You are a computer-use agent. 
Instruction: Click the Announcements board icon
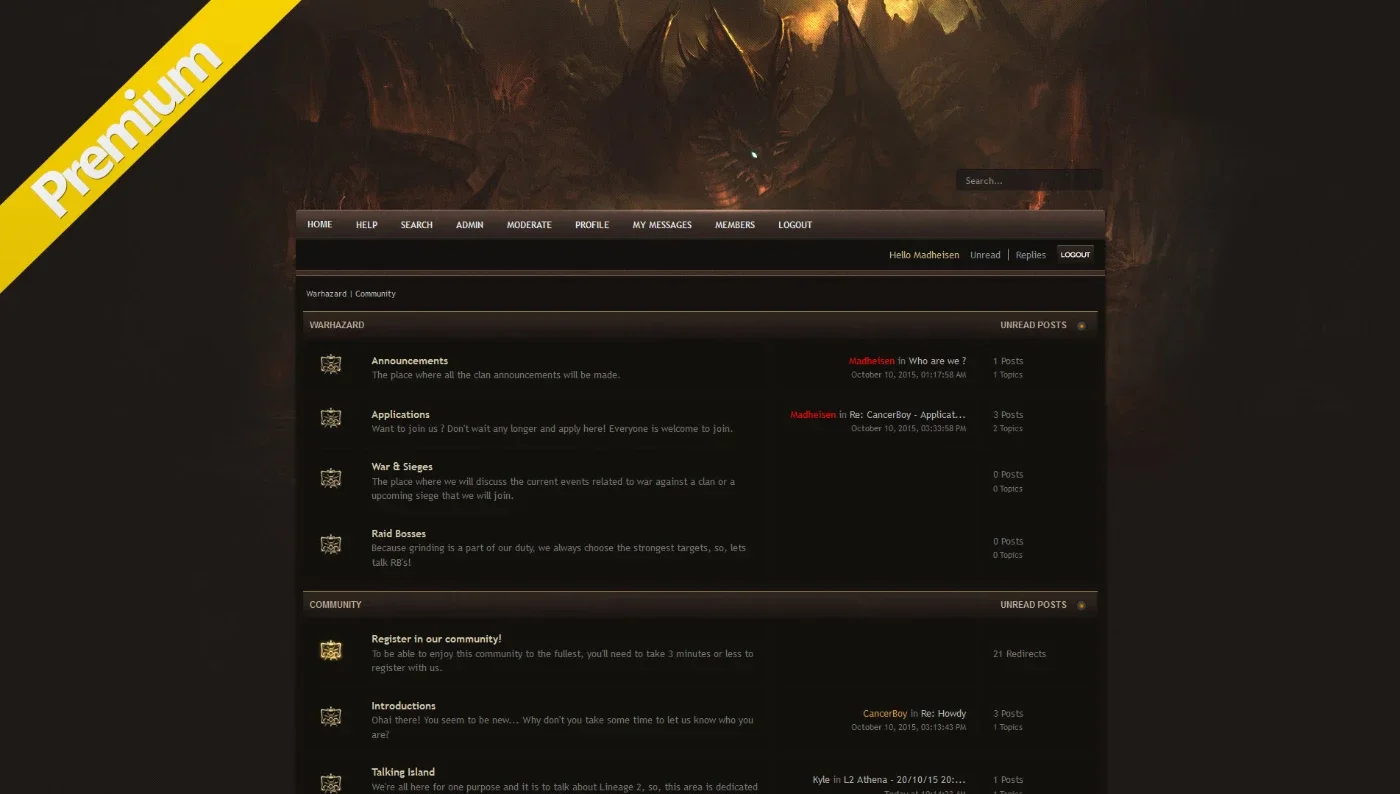[x=331, y=365]
